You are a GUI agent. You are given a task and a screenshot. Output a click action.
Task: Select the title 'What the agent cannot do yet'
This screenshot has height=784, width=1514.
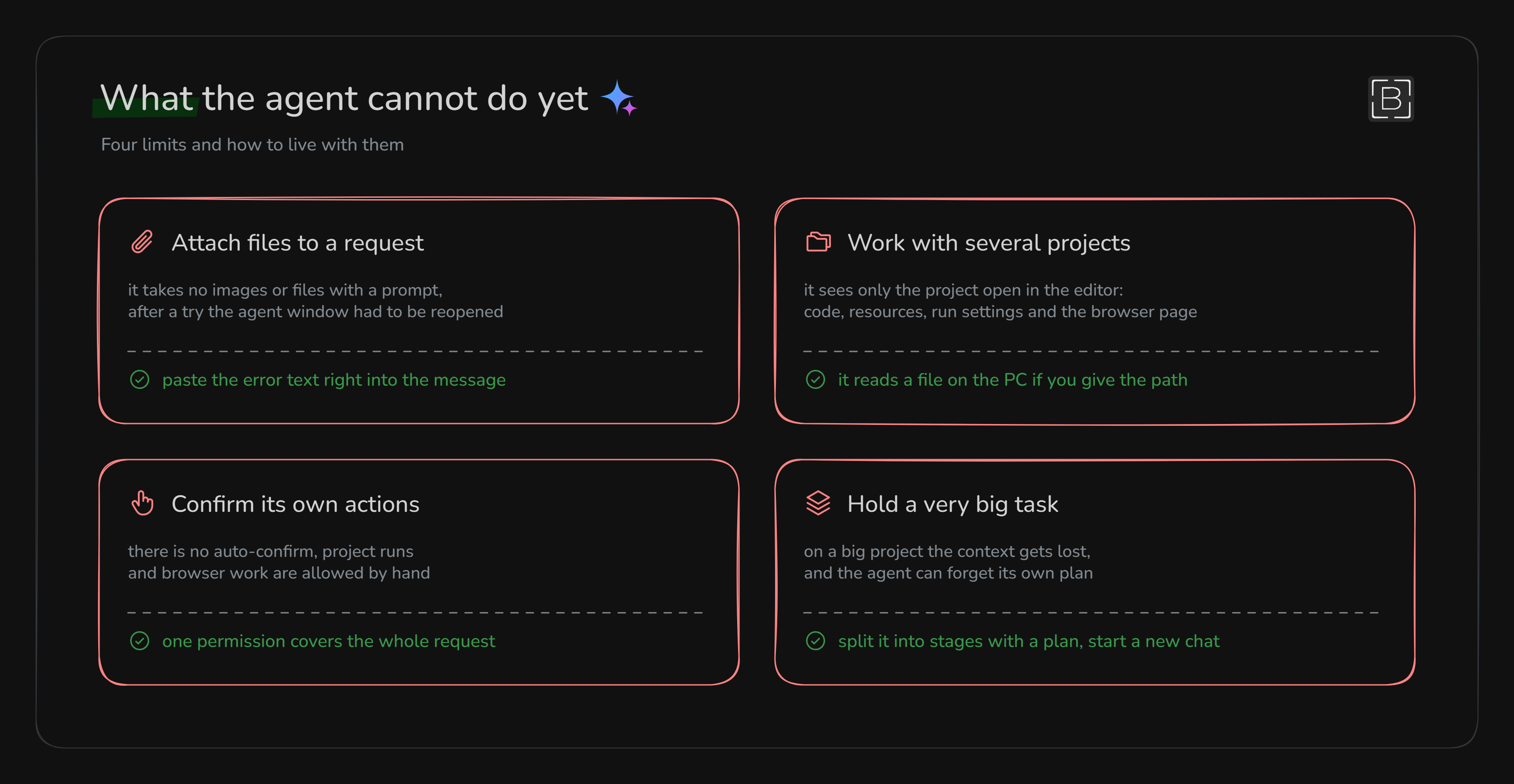point(344,98)
